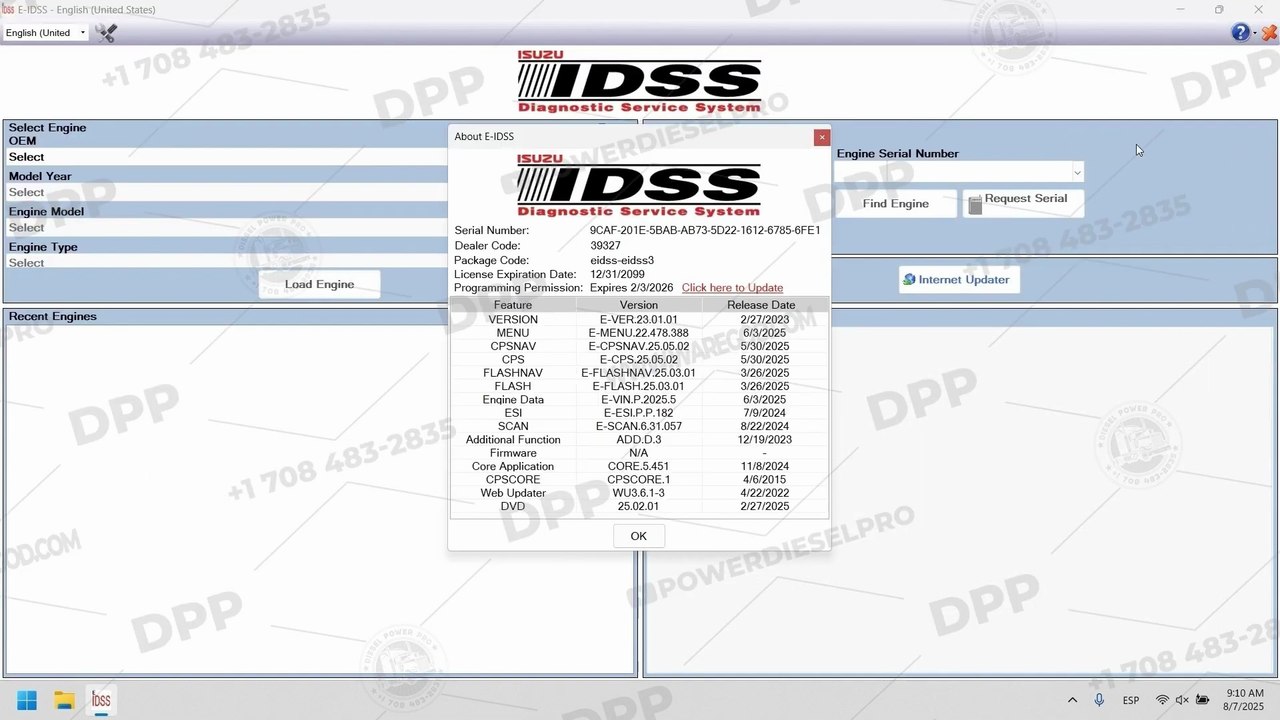Select the serial number value text

tap(705, 231)
